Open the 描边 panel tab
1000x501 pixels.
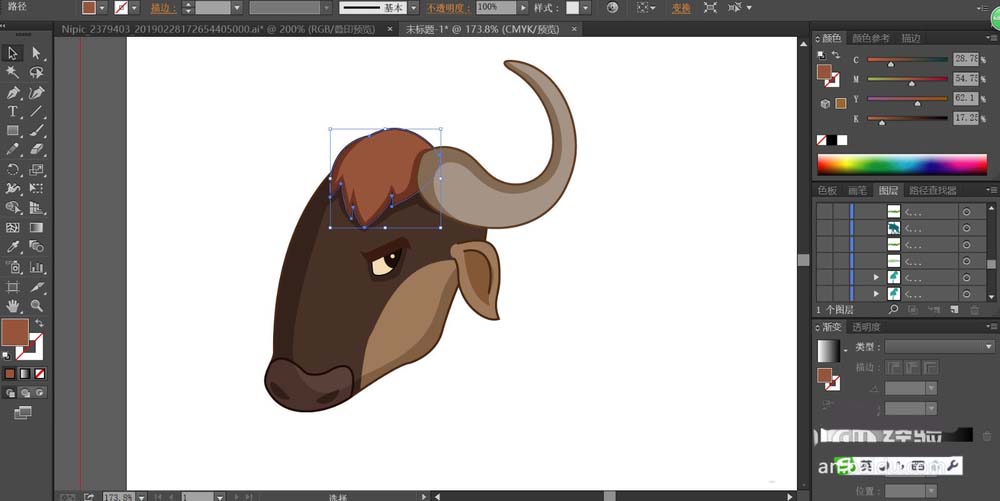pos(911,38)
